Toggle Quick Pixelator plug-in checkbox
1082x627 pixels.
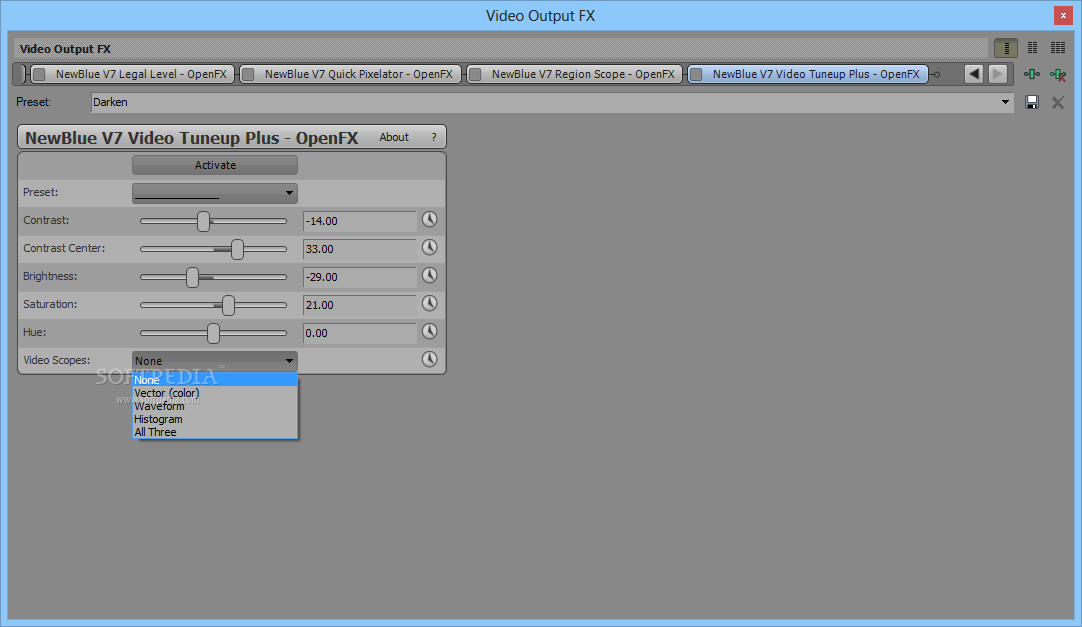click(x=248, y=74)
